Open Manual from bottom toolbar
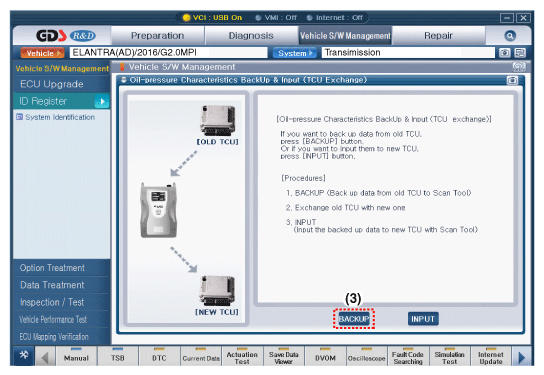The height and width of the screenshot is (375, 544). [76, 357]
